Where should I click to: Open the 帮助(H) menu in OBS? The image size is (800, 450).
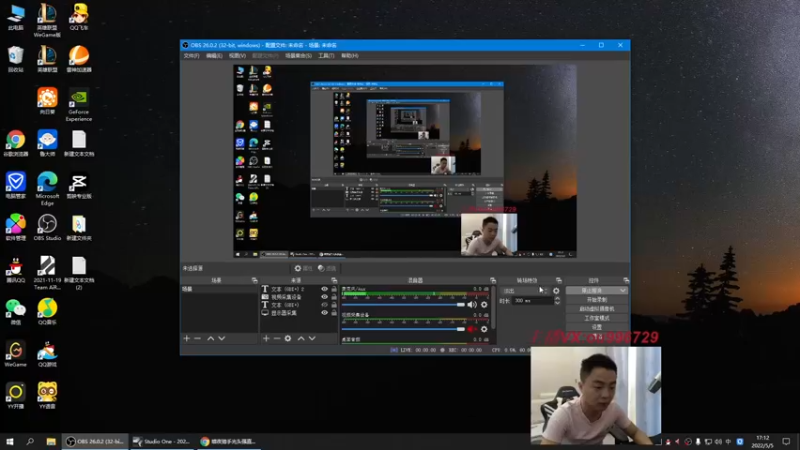349,56
